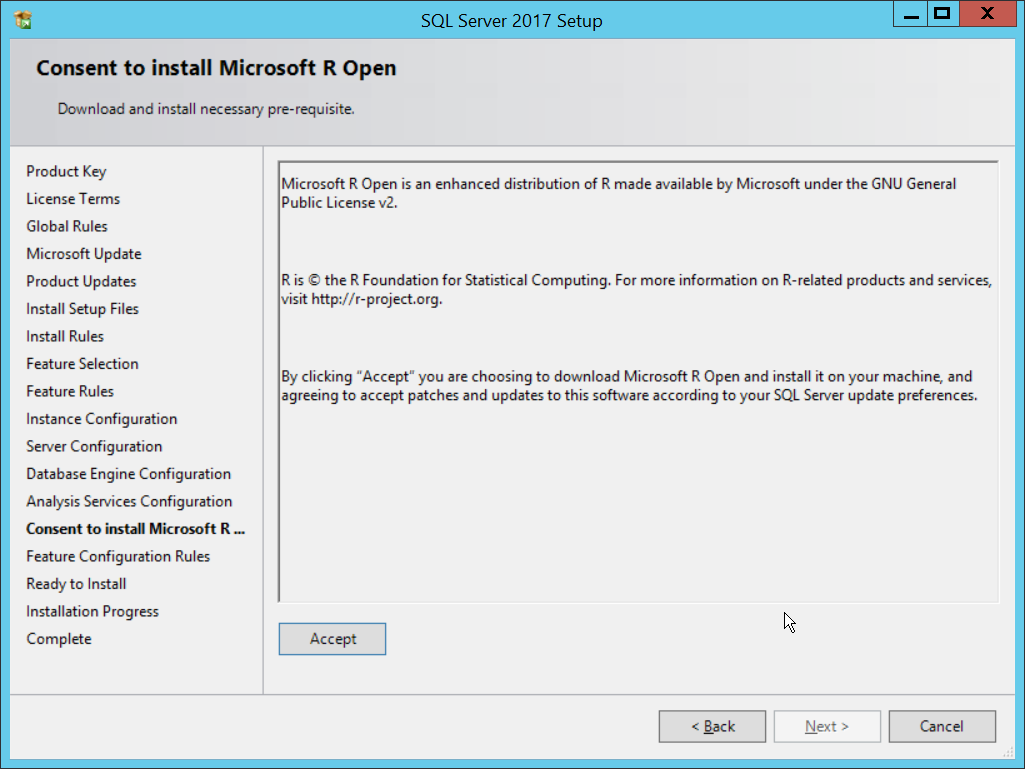This screenshot has height=769, width=1025.
Task: Choose Feature Selection in sidebar
Action: click(x=82, y=364)
